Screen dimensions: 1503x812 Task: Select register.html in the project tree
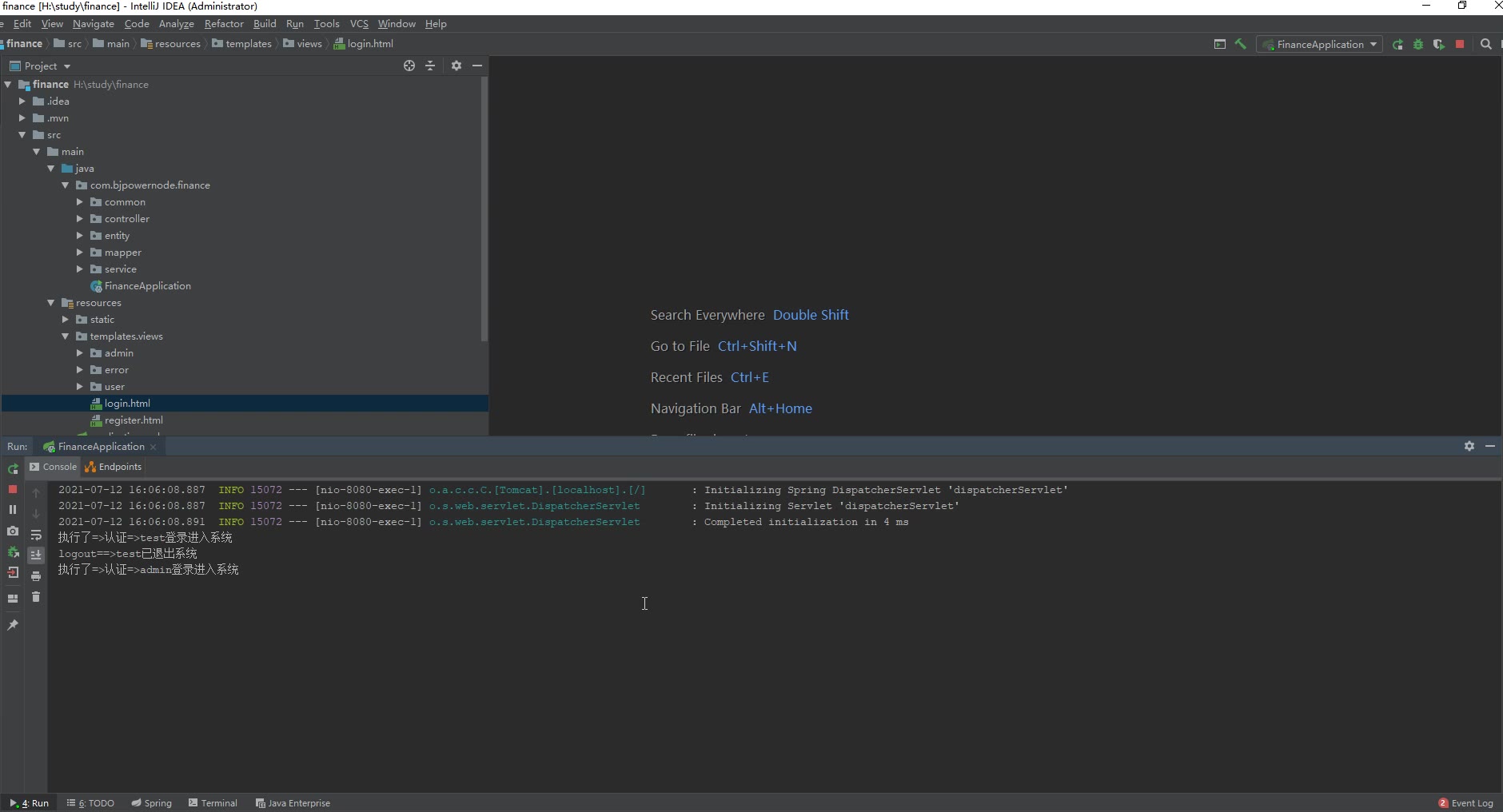pyautogui.click(x=134, y=420)
